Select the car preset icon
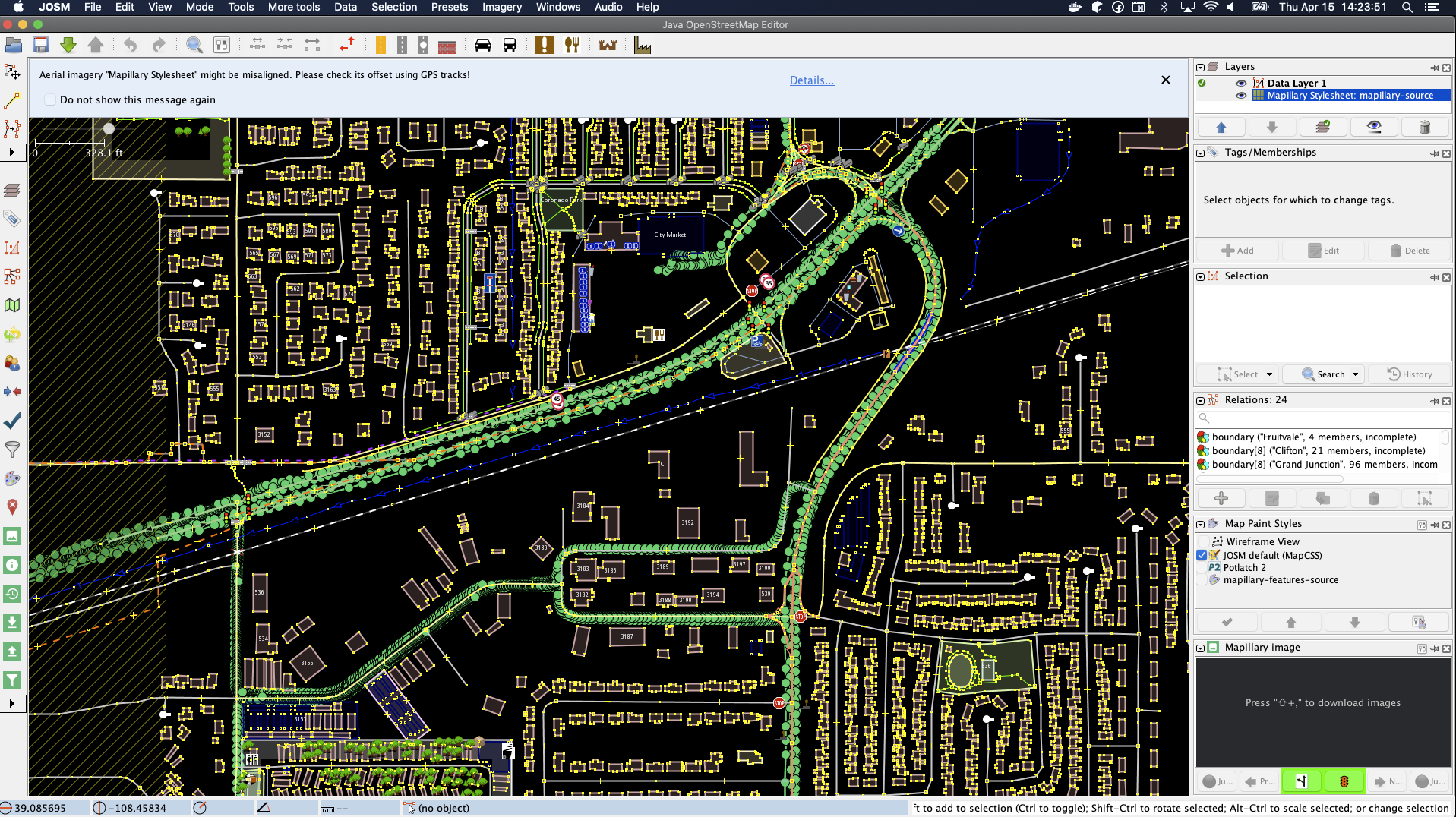The height and width of the screenshot is (817, 1456). (482, 46)
